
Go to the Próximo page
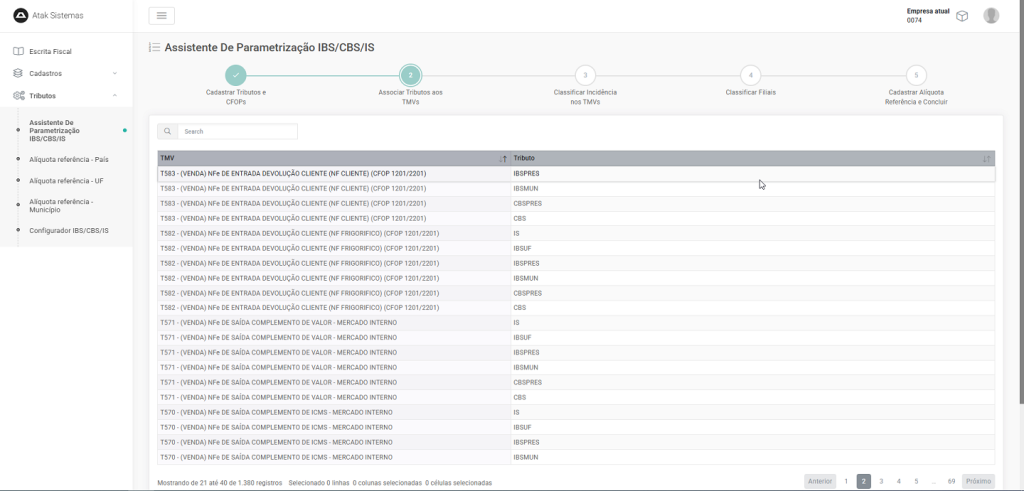point(978,481)
